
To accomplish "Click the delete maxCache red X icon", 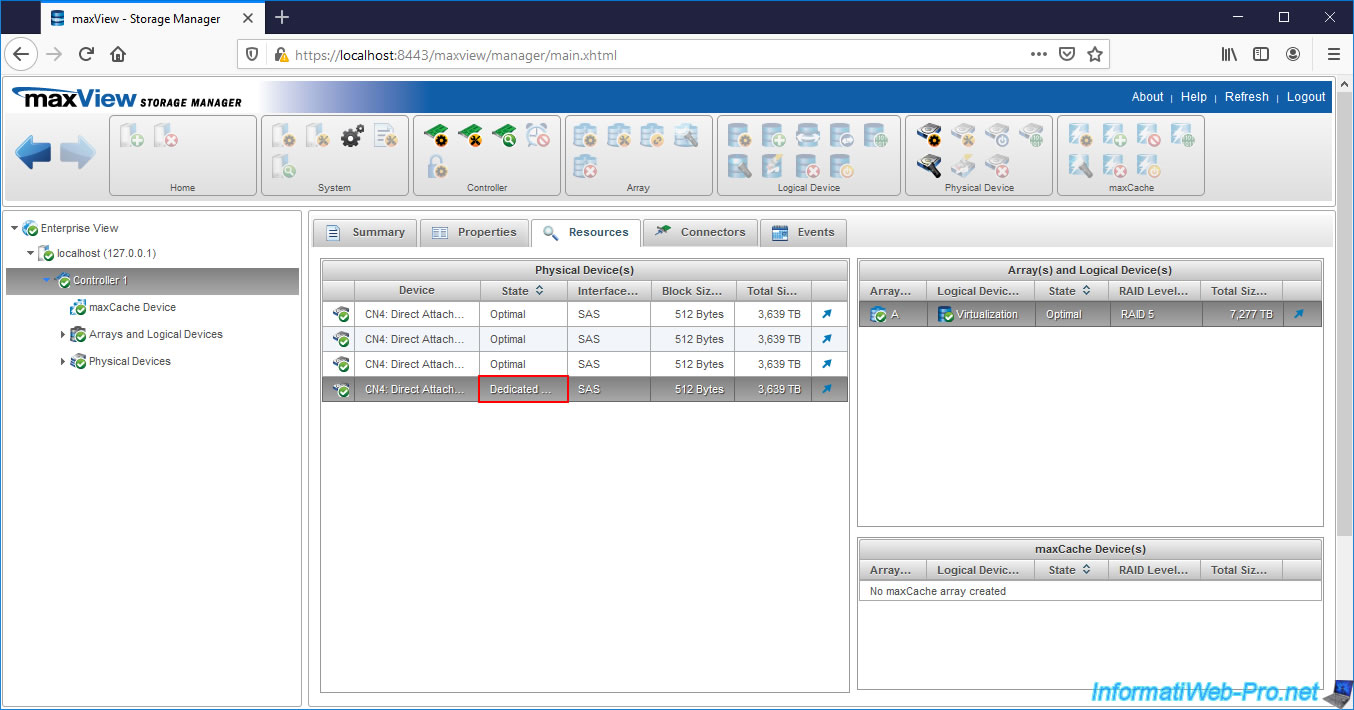I will click(x=1114, y=167).
